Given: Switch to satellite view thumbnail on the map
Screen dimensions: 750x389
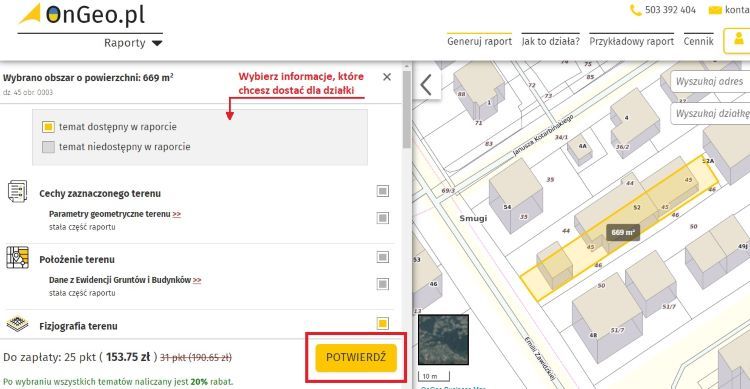Looking at the screenshot, I should (x=443, y=340).
